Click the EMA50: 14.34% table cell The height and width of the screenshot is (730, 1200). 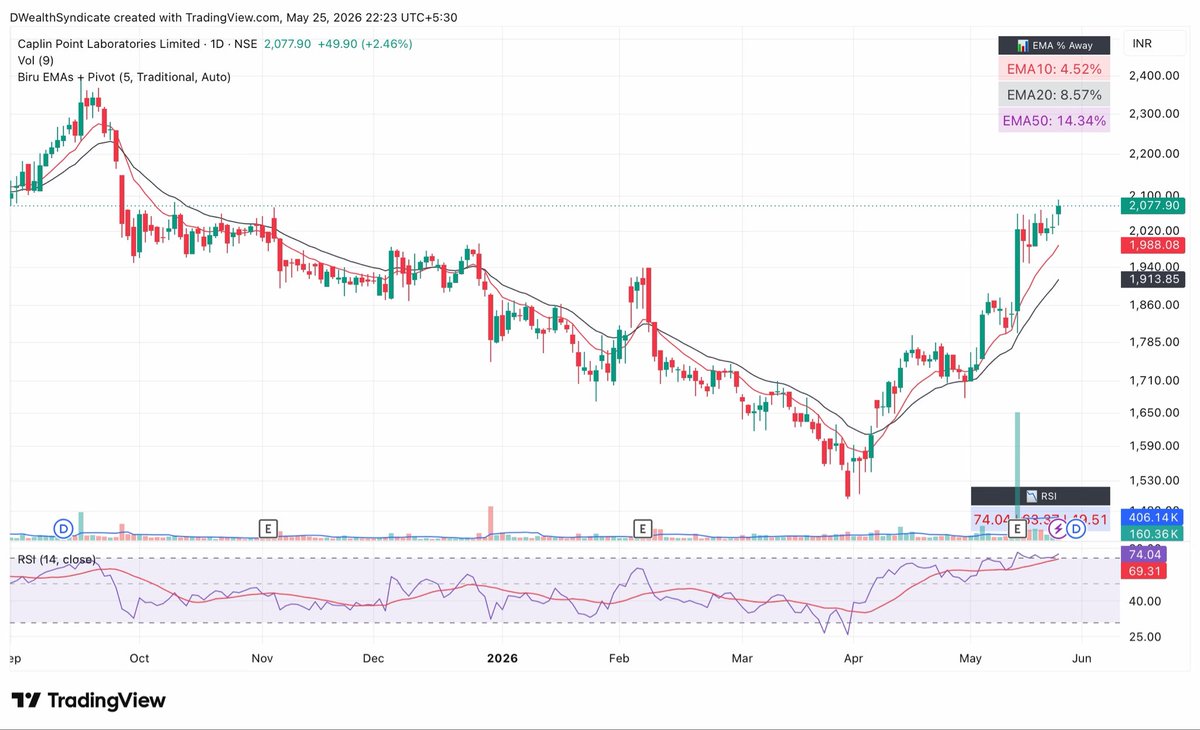click(1054, 121)
